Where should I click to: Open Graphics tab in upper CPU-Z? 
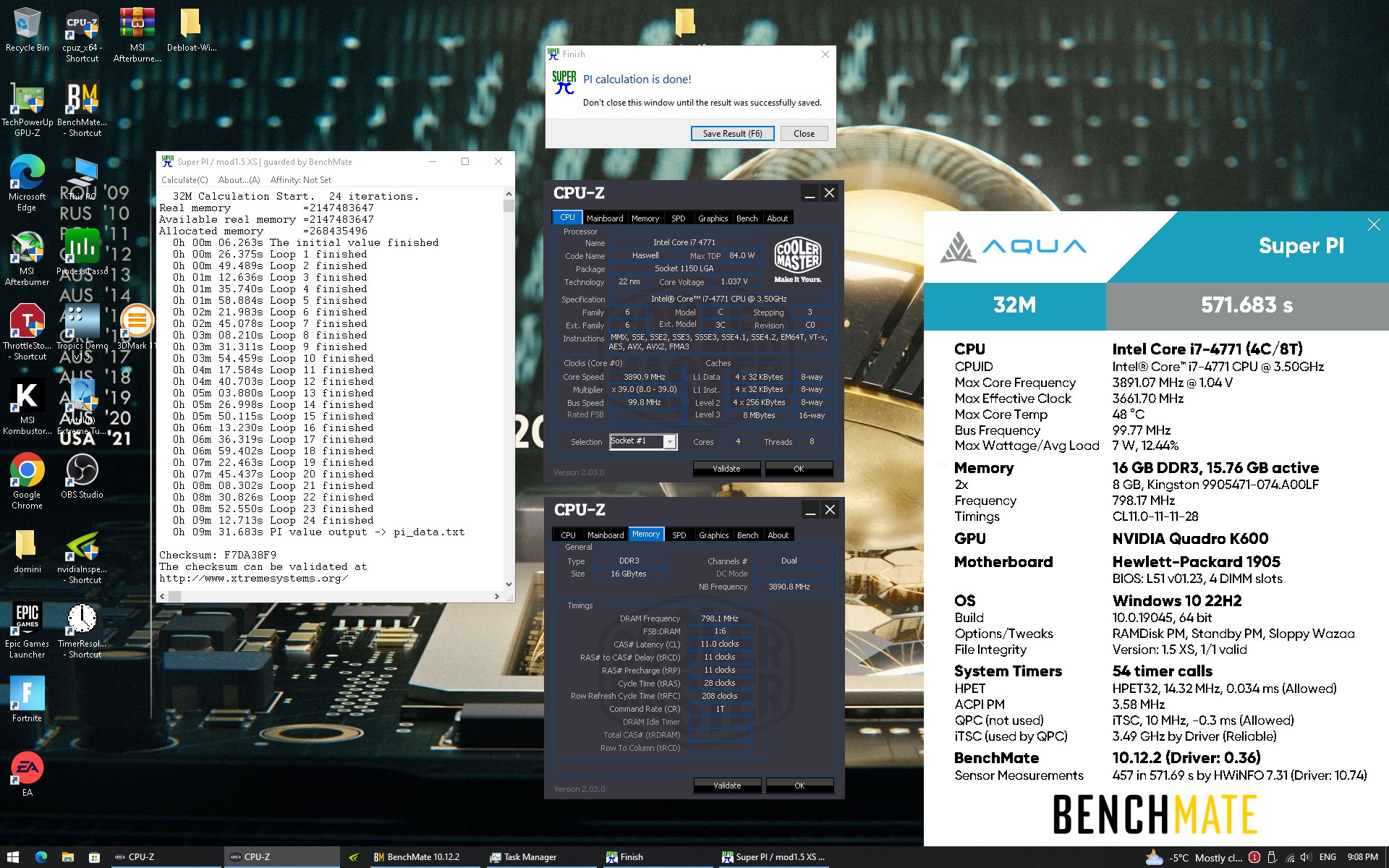click(x=713, y=218)
